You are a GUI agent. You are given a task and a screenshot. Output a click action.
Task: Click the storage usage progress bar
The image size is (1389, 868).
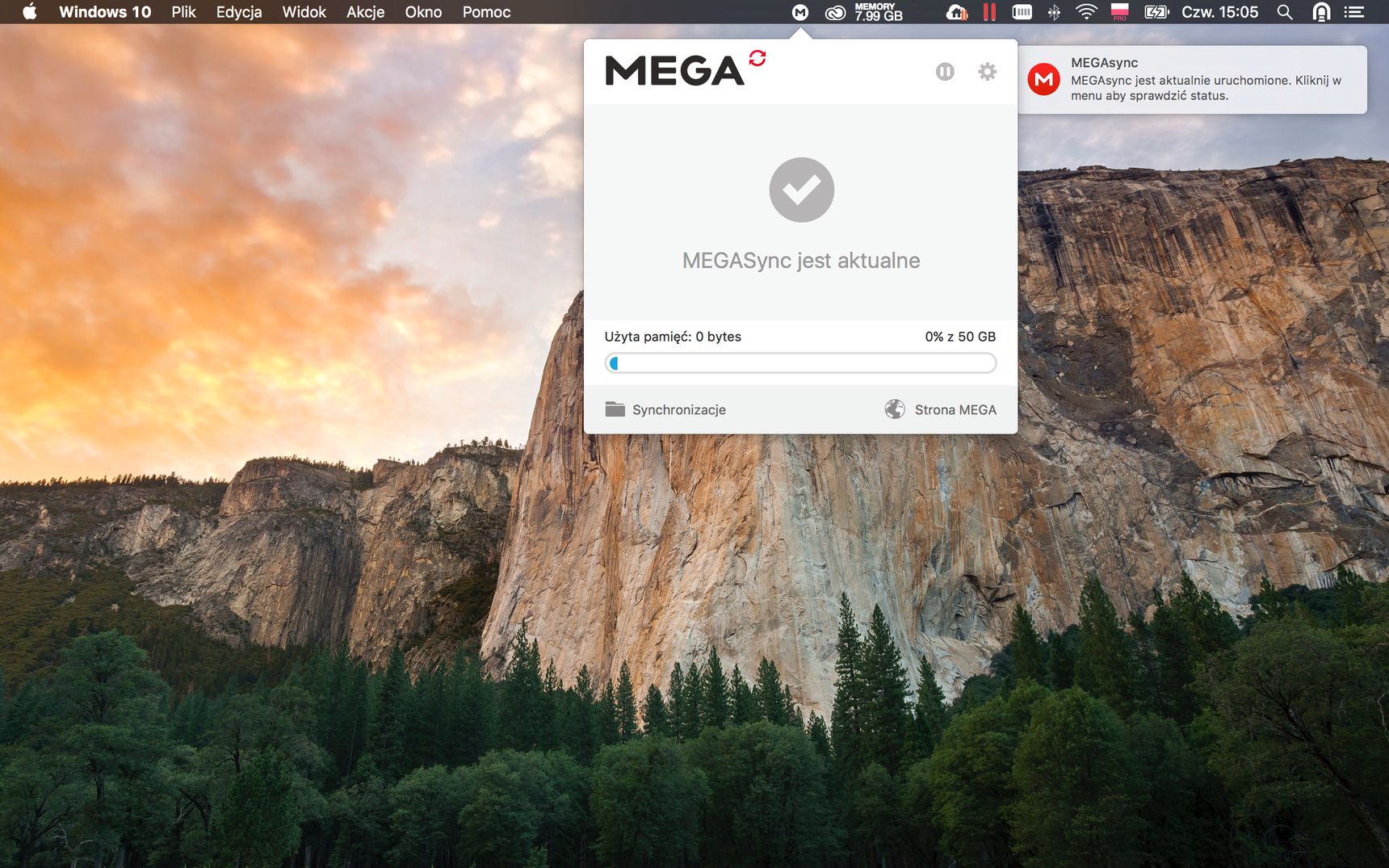tap(800, 363)
